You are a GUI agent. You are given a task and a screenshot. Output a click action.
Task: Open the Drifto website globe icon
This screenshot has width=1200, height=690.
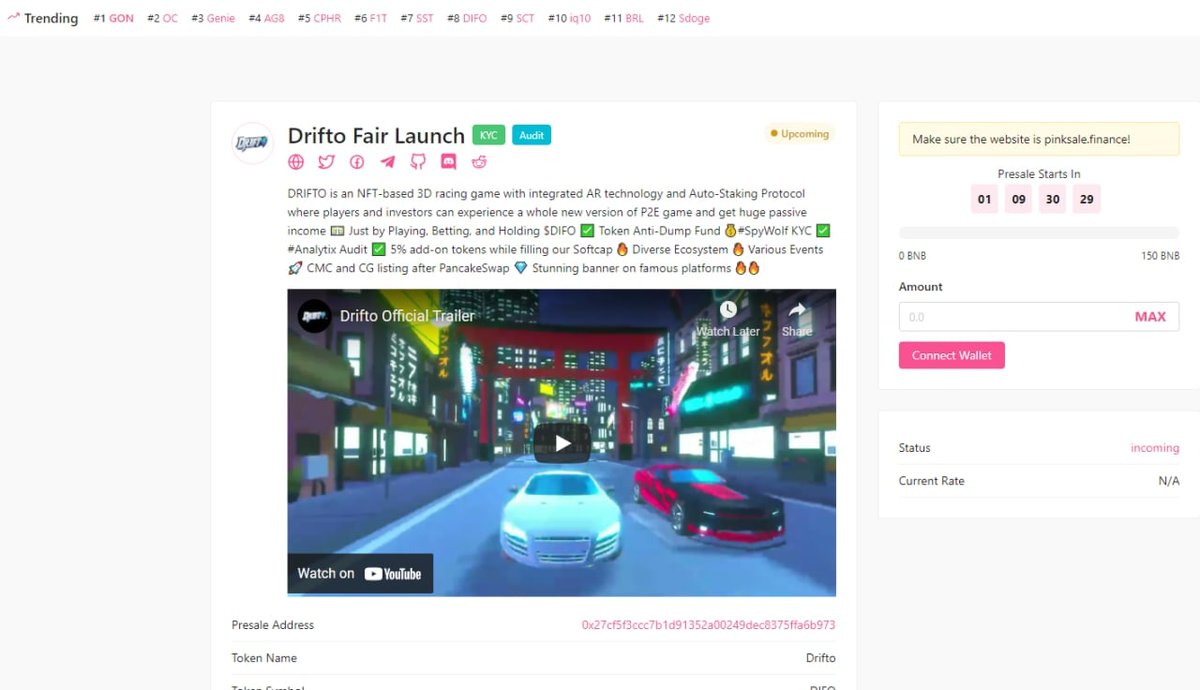point(296,162)
